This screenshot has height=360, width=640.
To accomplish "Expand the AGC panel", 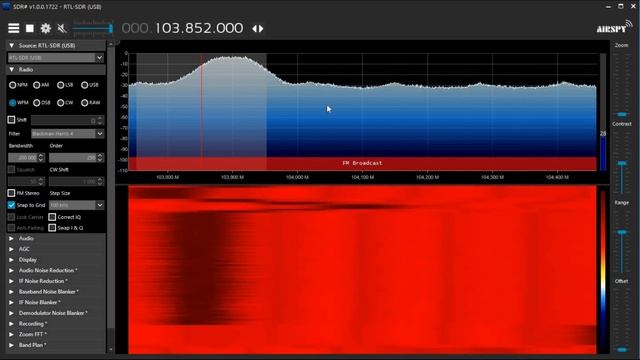I will coord(11,249).
